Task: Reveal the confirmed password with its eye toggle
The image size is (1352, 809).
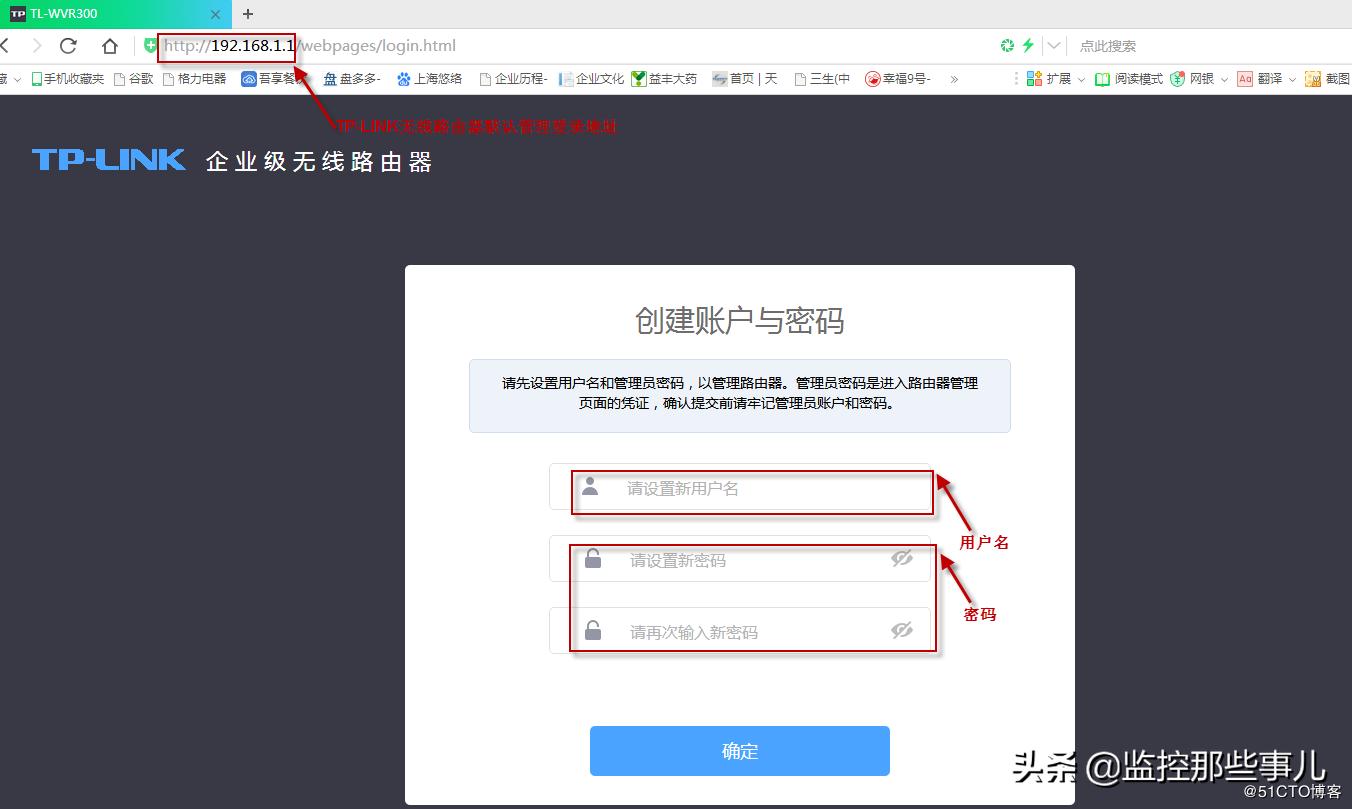Action: pyautogui.click(x=902, y=630)
